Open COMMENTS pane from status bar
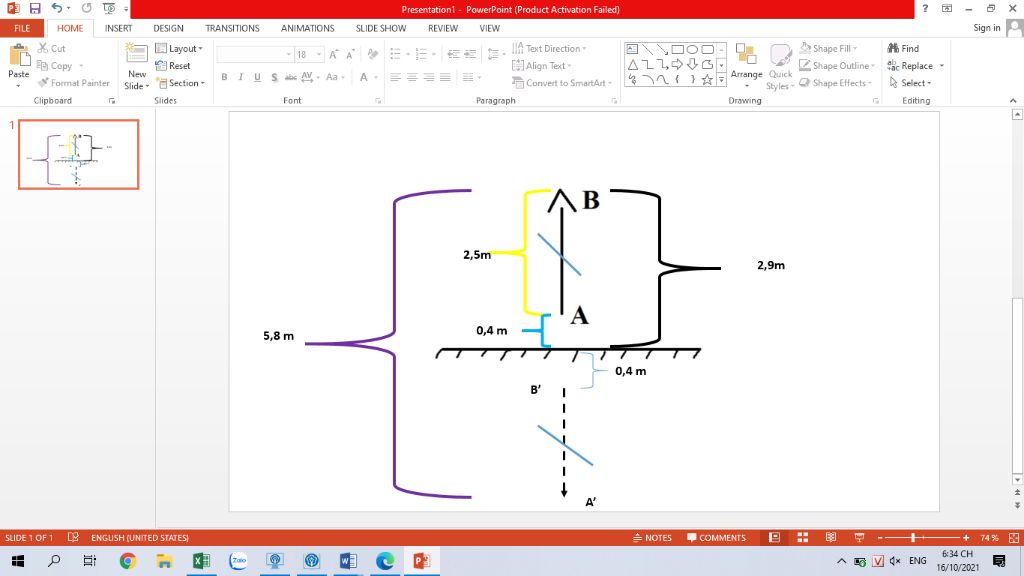 tap(716, 537)
